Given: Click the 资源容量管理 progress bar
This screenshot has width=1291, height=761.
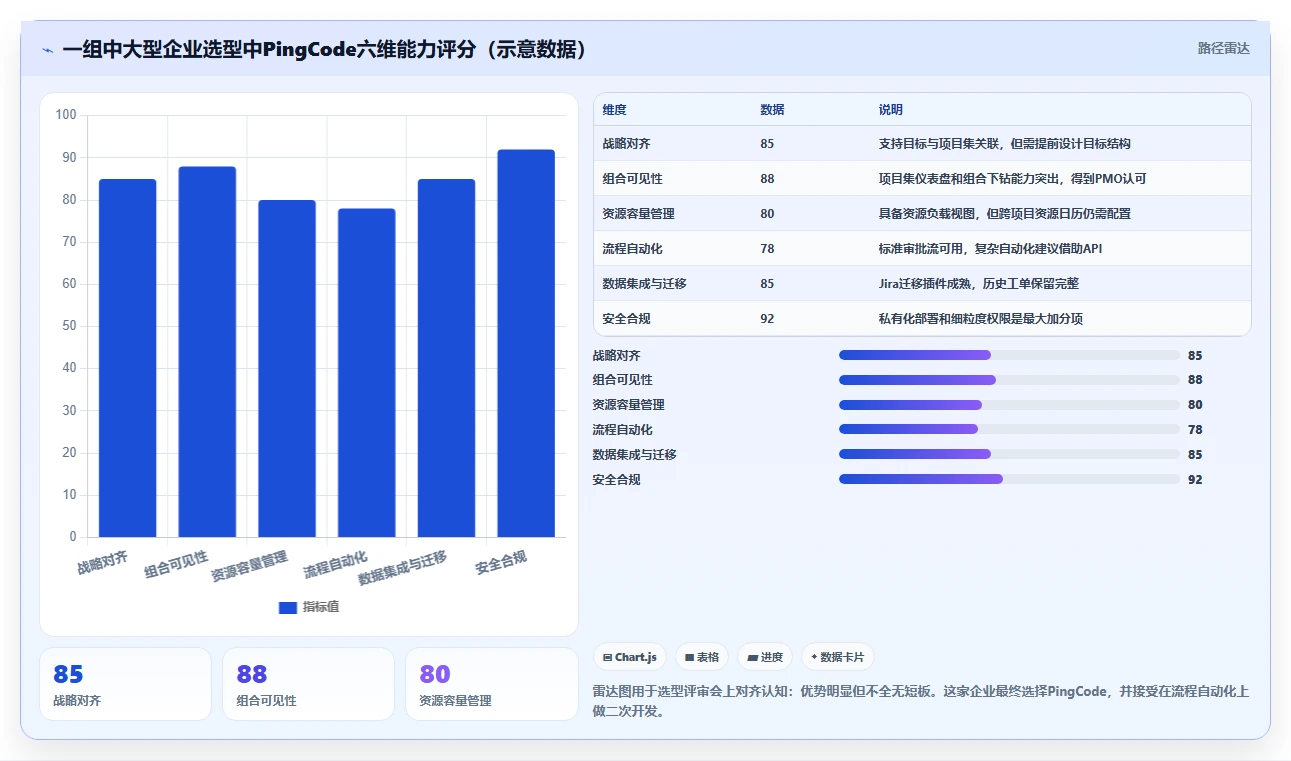Looking at the screenshot, I should point(1009,405).
